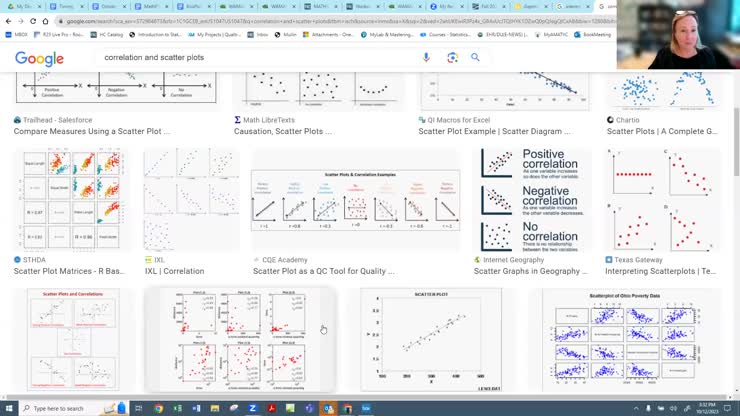Image resolution: width=740 pixels, height=416 pixels.
Task: Click "Scatter Plot as a QC Tool" link
Action: 323,271
